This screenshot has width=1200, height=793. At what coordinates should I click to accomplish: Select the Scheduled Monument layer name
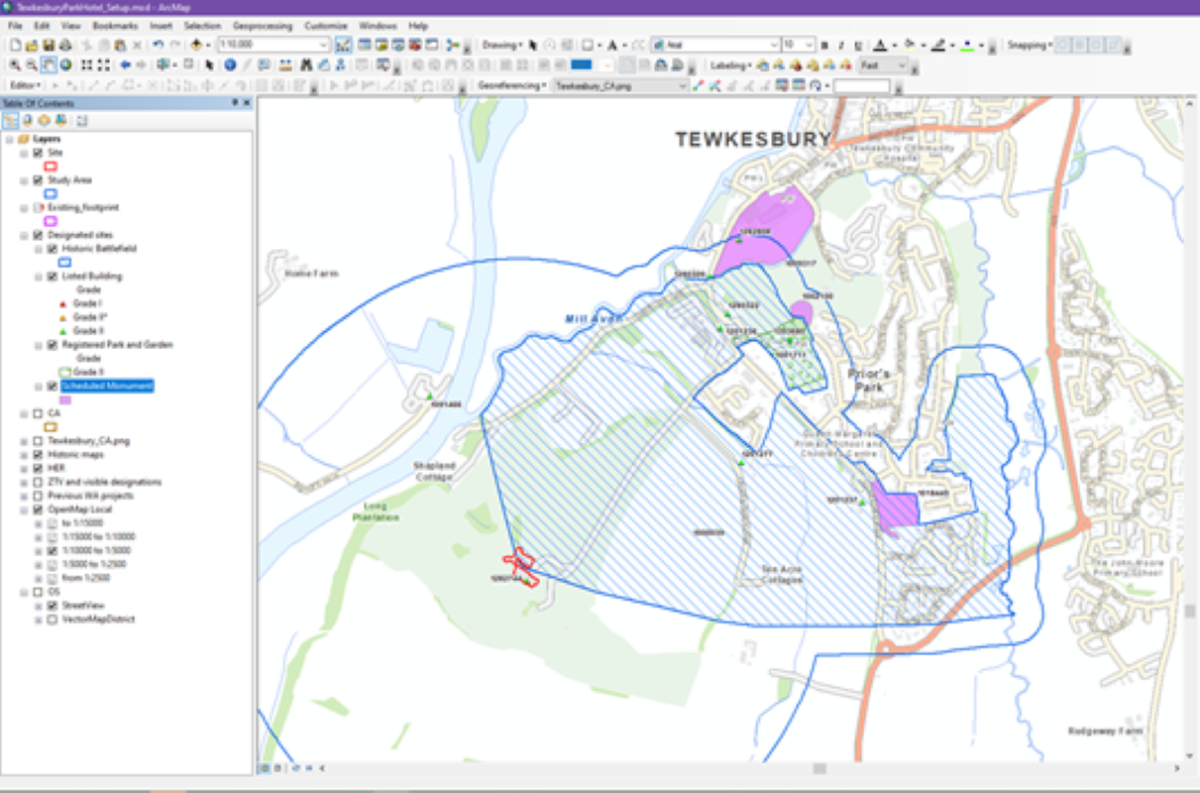[x=107, y=386]
